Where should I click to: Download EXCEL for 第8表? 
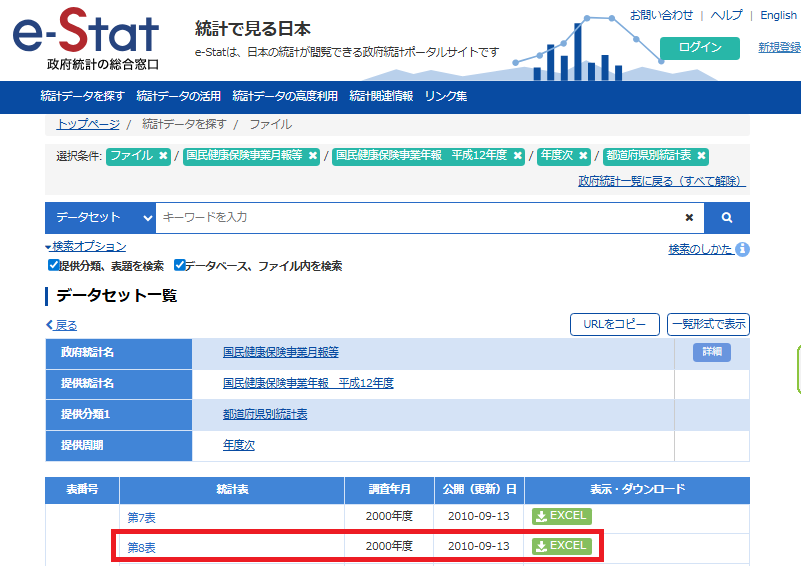562,546
